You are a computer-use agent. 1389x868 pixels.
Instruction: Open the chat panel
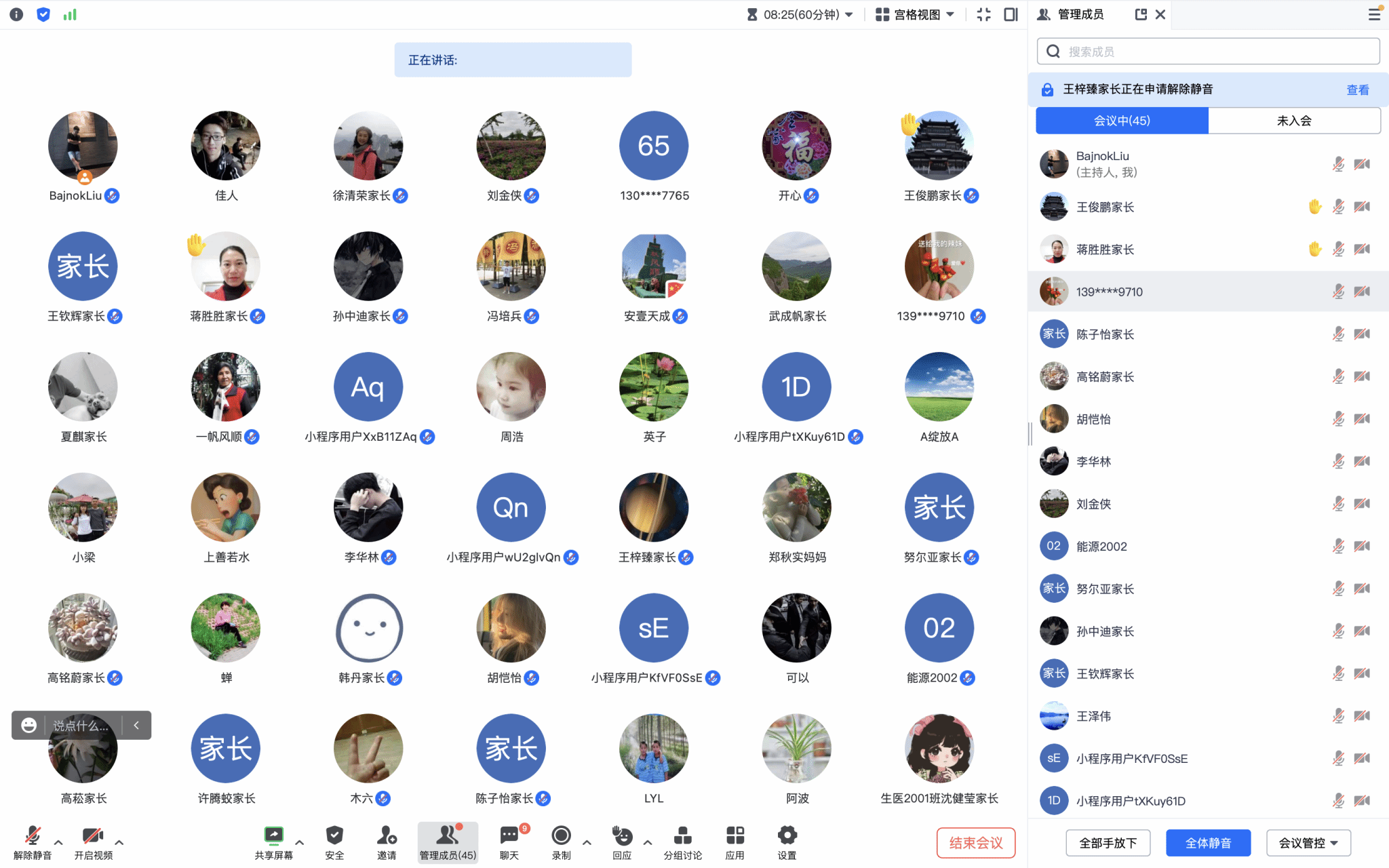coord(509,842)
